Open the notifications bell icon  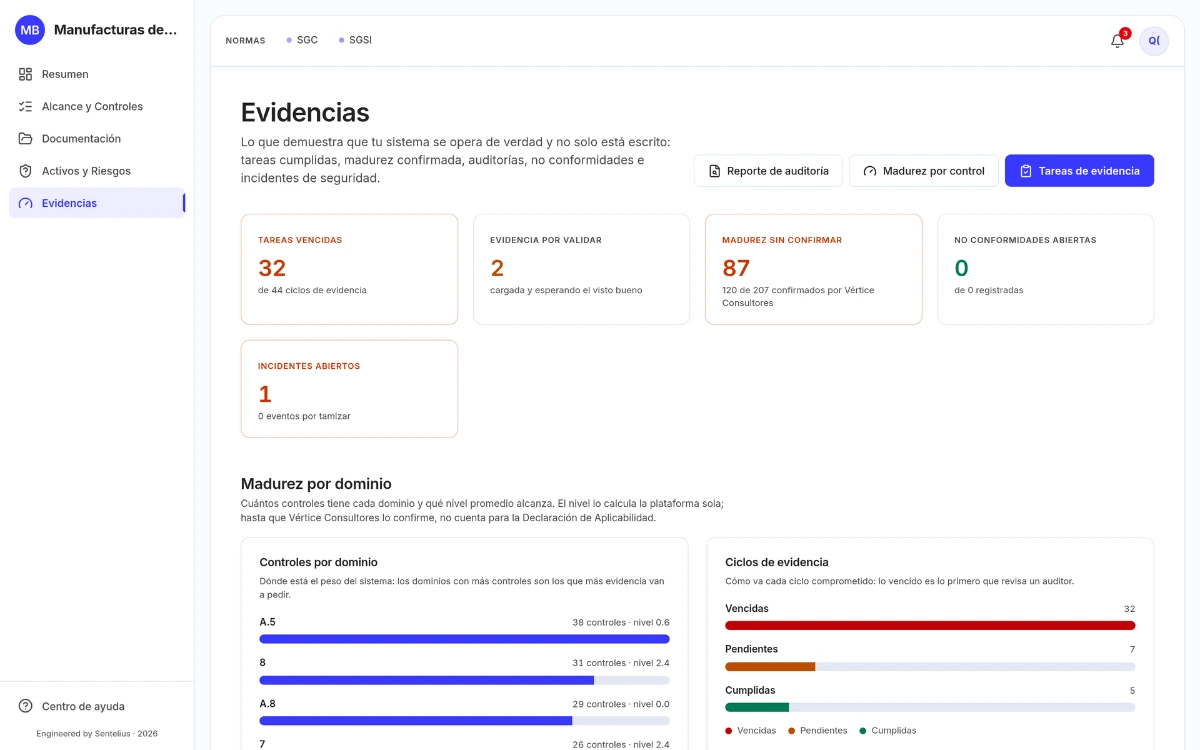click(x=1117, y=41)
